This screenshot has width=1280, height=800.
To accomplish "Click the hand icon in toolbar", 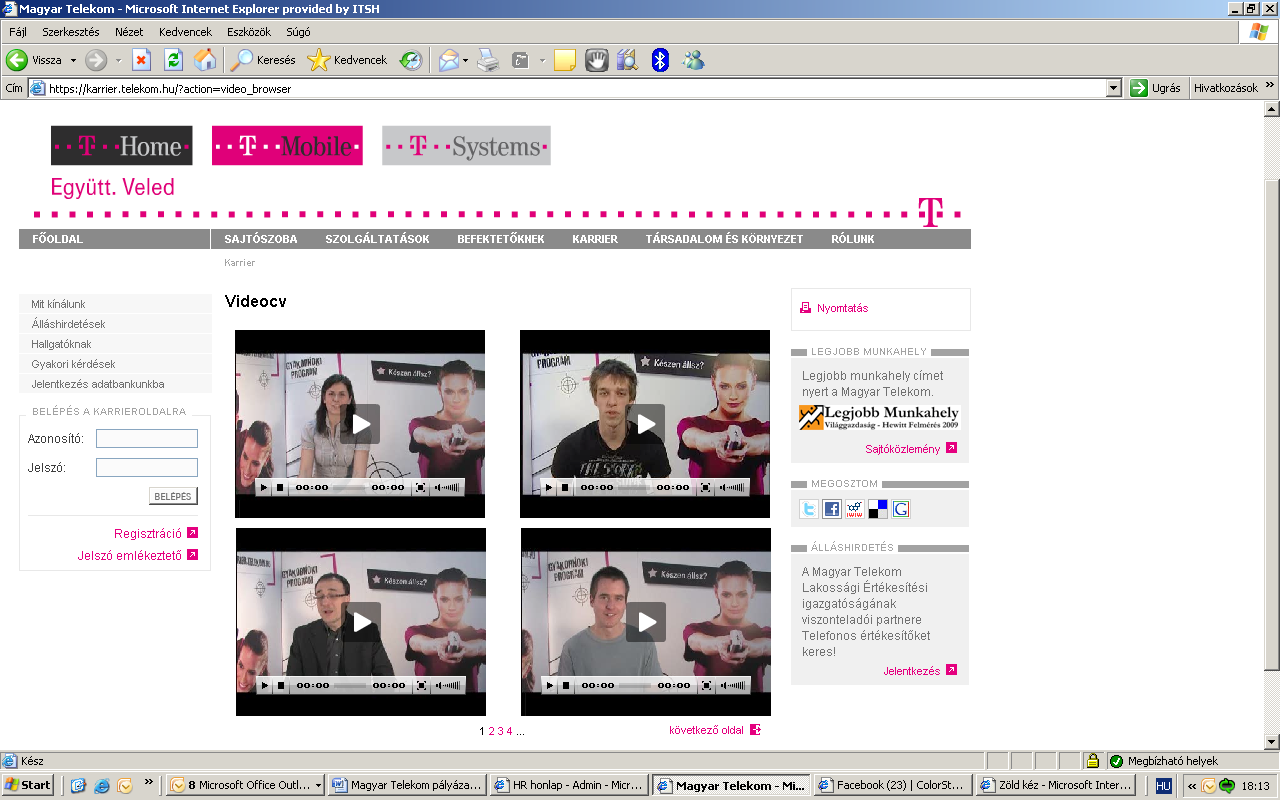I will coord(597,60).
